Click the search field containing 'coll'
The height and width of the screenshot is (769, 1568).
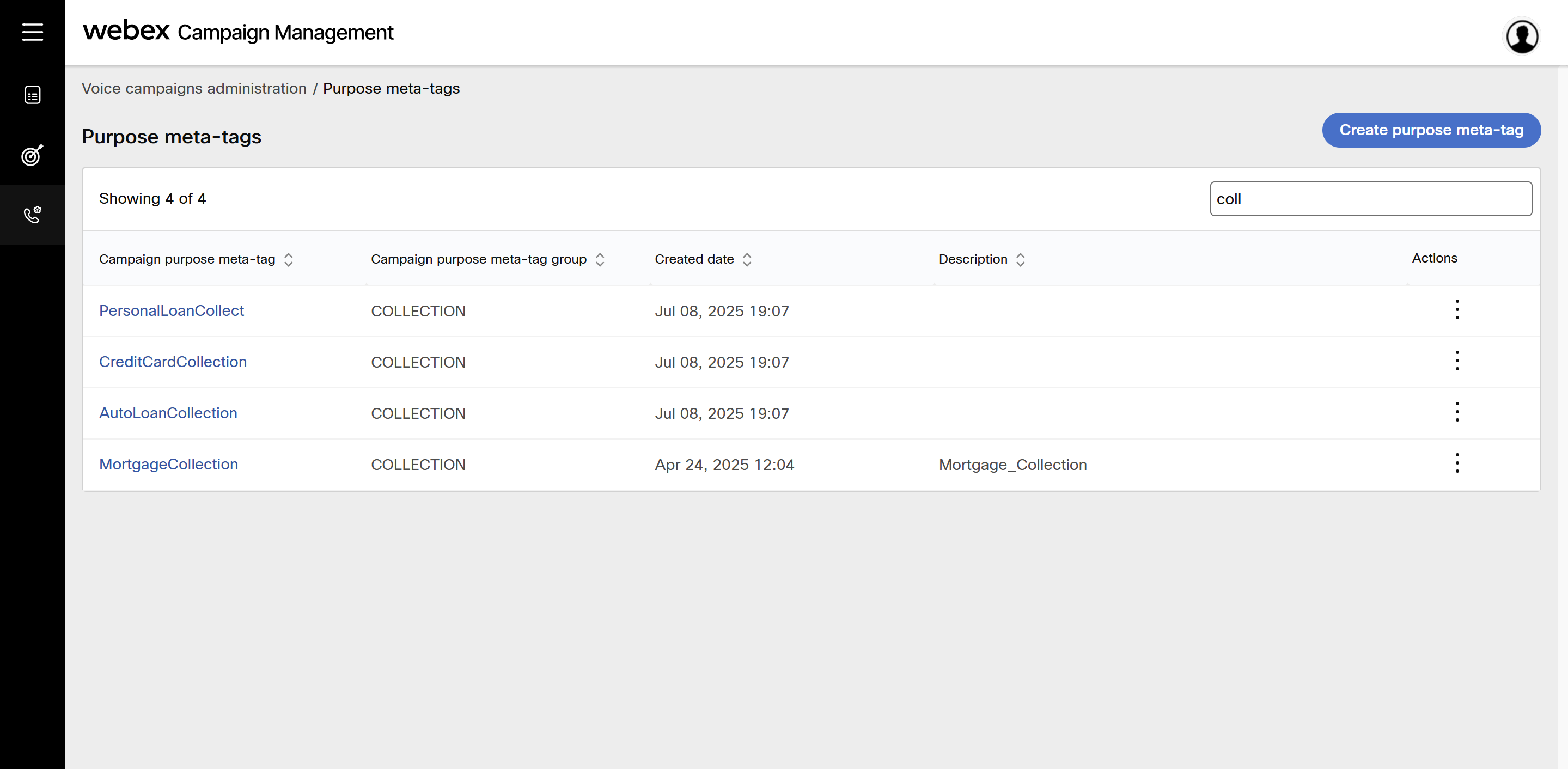[1370, 199]
